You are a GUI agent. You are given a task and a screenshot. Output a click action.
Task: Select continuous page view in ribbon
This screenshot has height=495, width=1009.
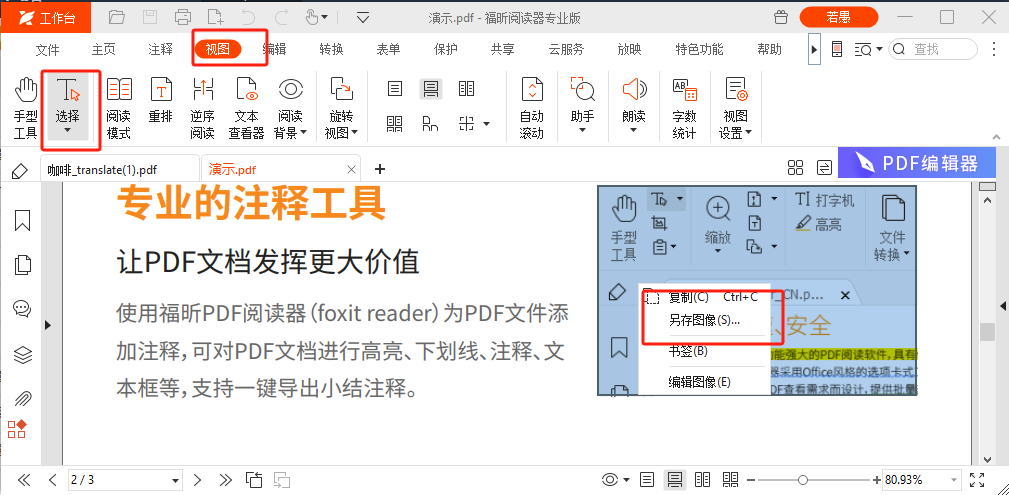pos(430,89)
